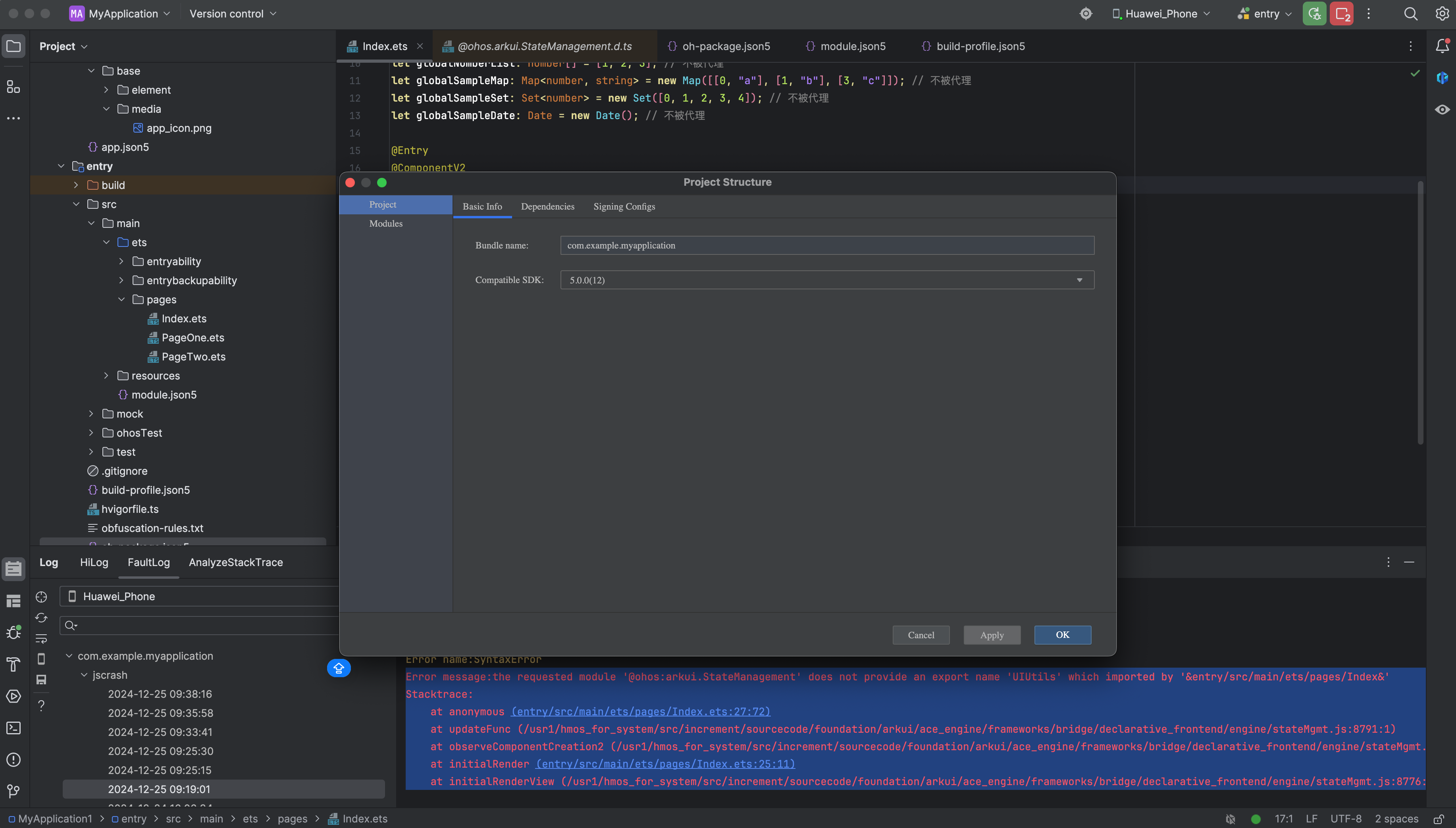The width and height of the screenshot is (1456, 828).
Task: Open the Build tool window with hammer icon
Action: click(x=13, y=664)
